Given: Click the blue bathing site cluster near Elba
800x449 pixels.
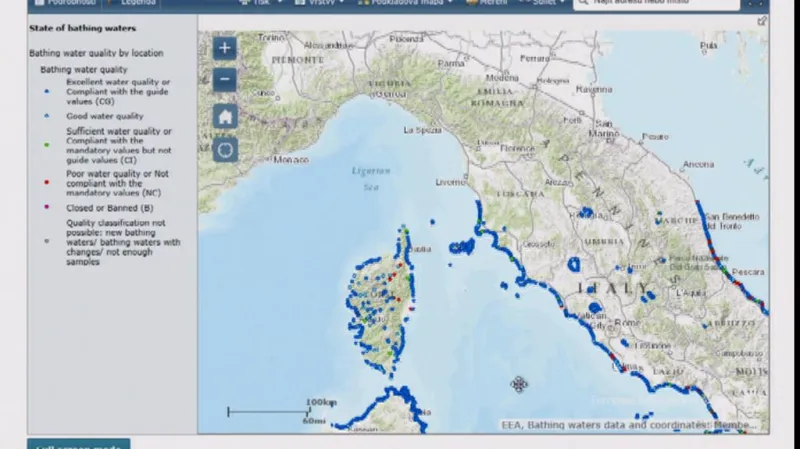Looking at the screenshot, I should (x=462, y=247).
